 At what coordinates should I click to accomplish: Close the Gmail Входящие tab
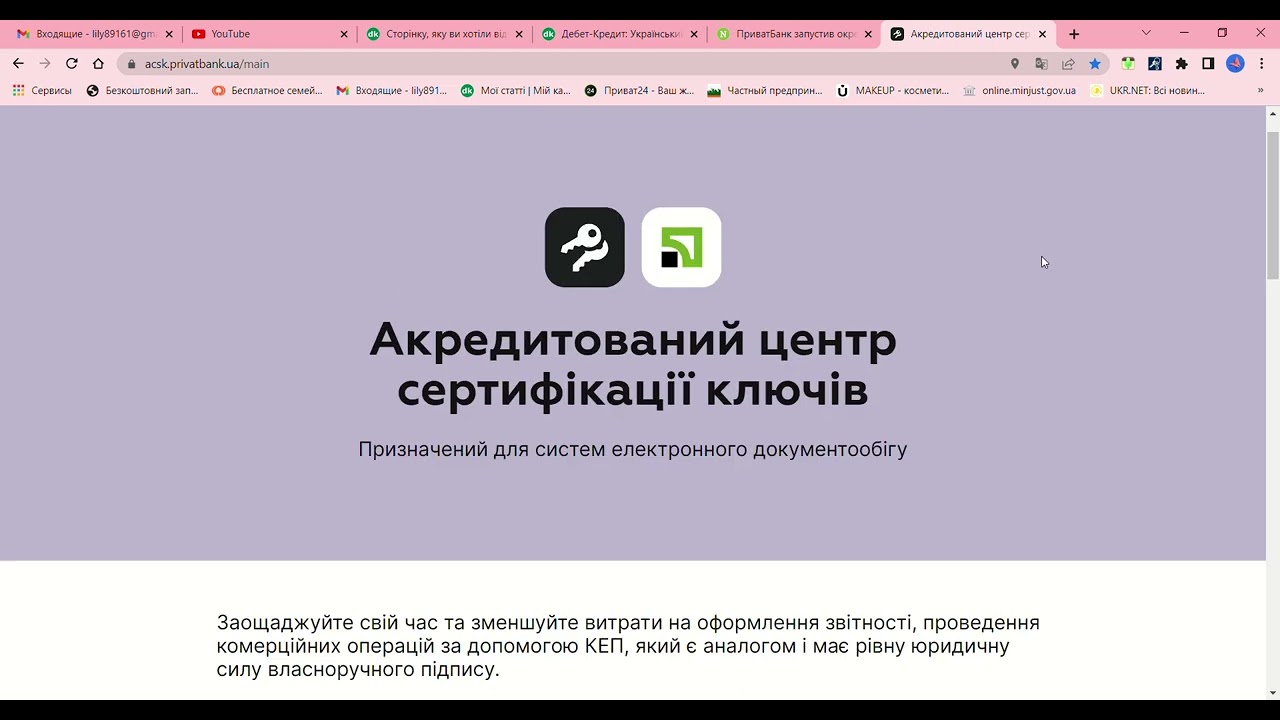tap(169, 34)
